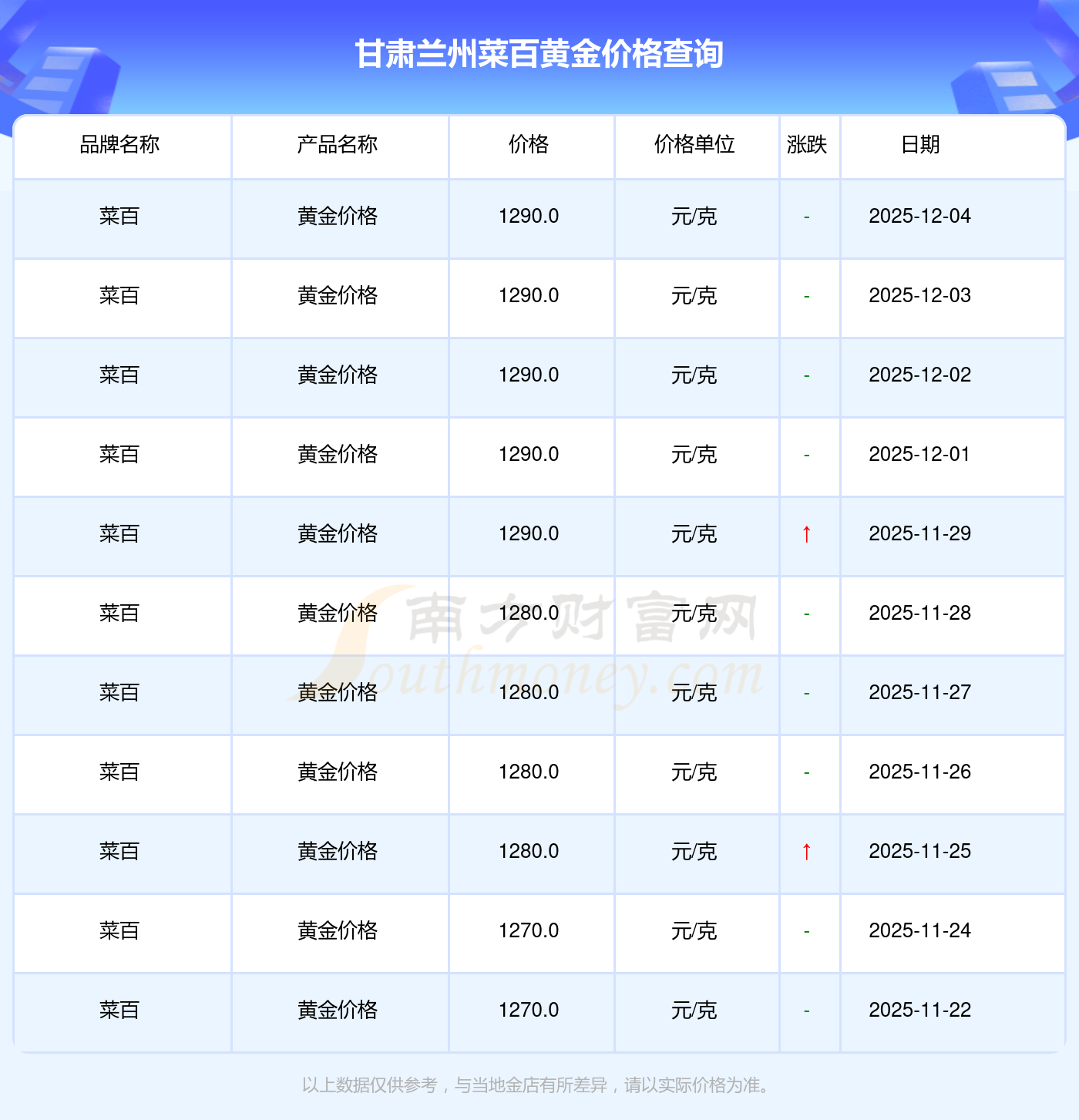Select the green dash change for 2025-11-24
The image size is (1079, 1120).
(807, 932)
